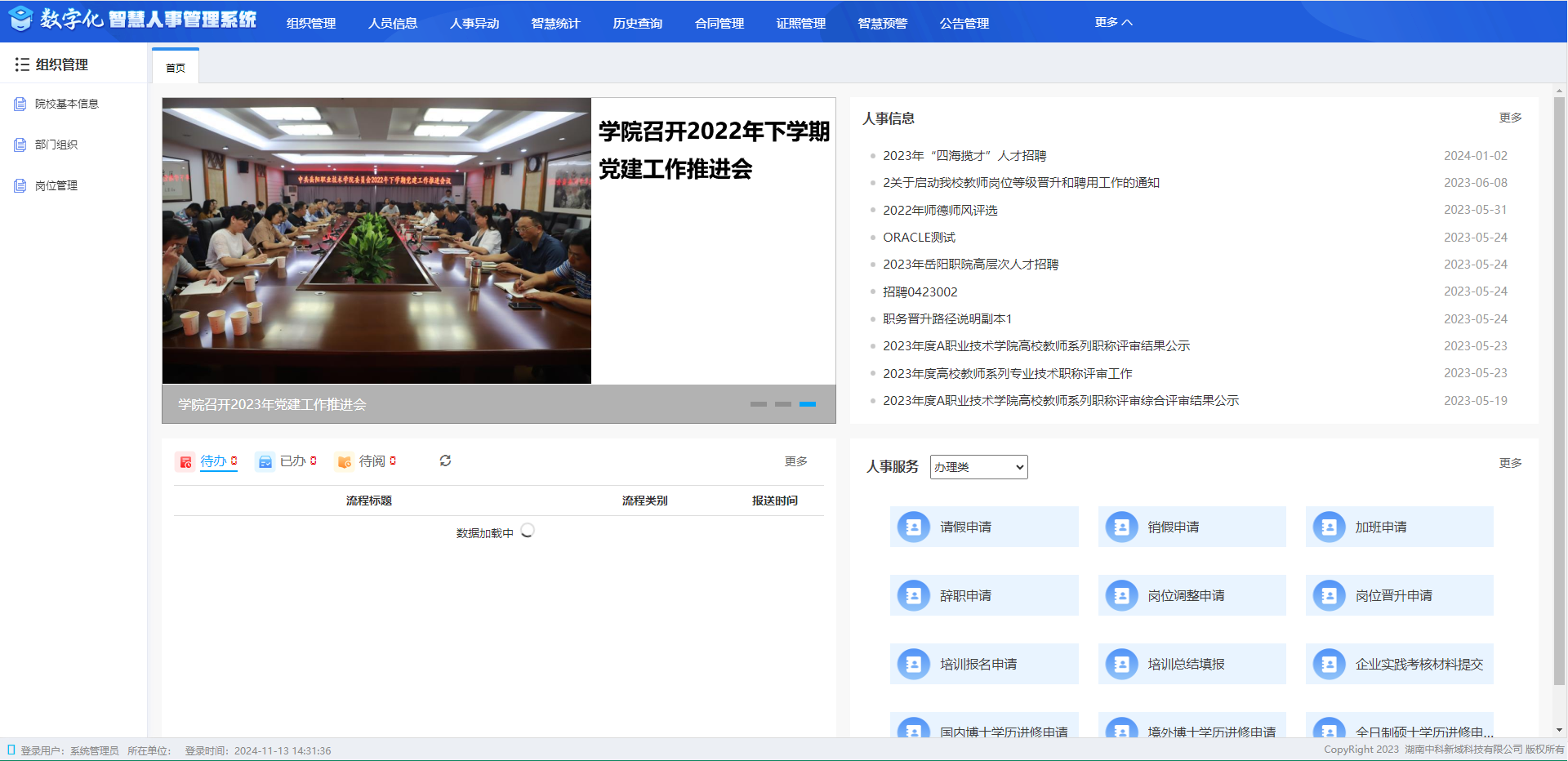Viewport: 1568px width, 761px height.
Task: Expand the 更多 menu in top navigation
Action: click(1113, 22)
